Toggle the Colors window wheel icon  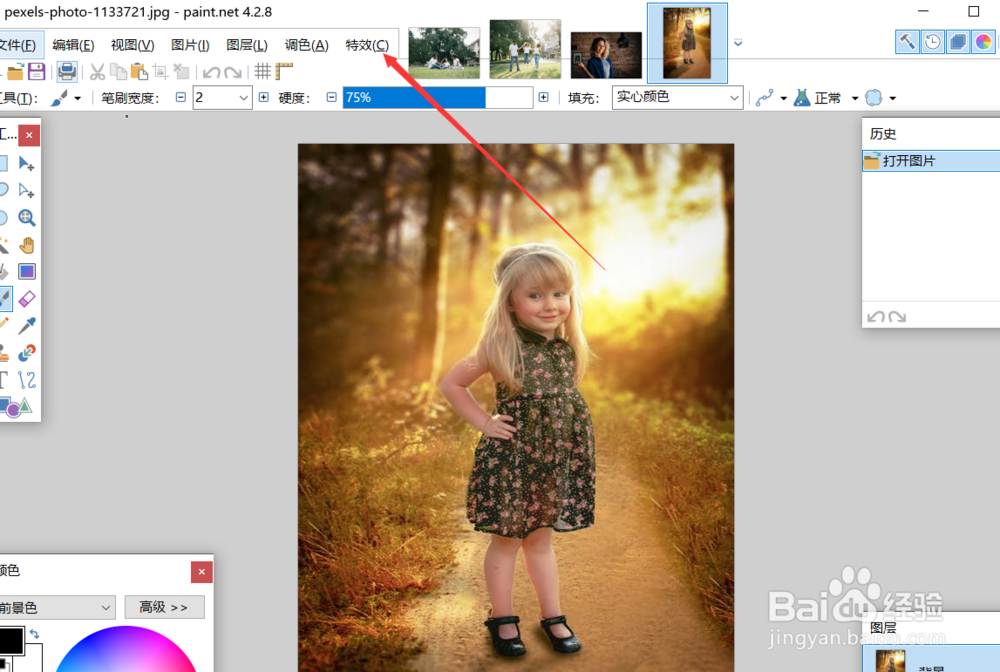983,43
